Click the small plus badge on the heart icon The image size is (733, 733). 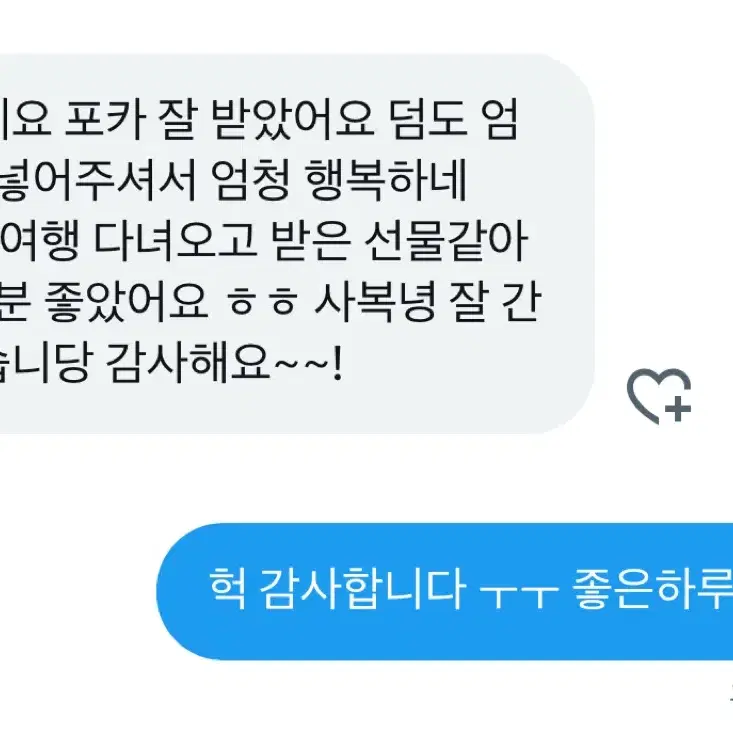pos(678,409)
